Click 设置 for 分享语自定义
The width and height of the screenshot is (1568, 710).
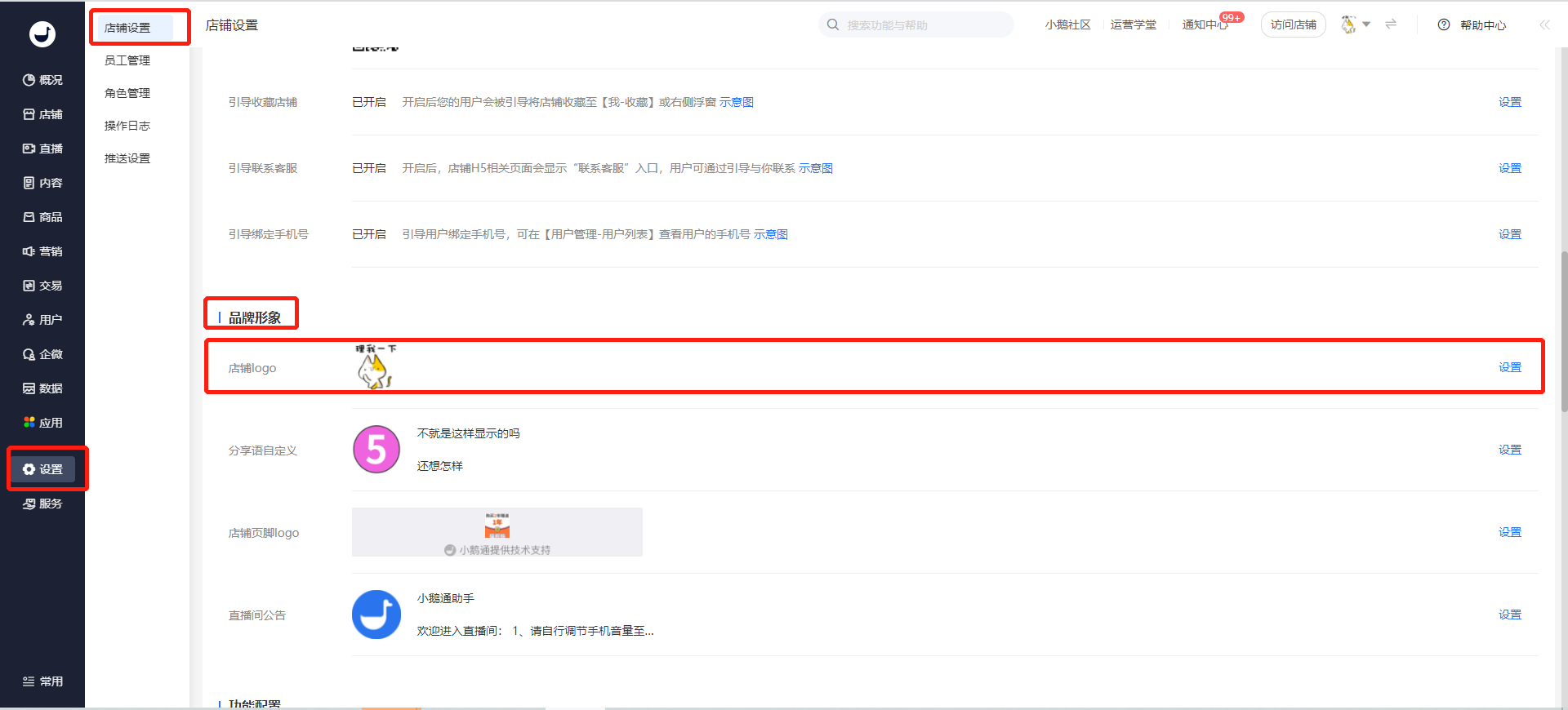[1510, 450]
